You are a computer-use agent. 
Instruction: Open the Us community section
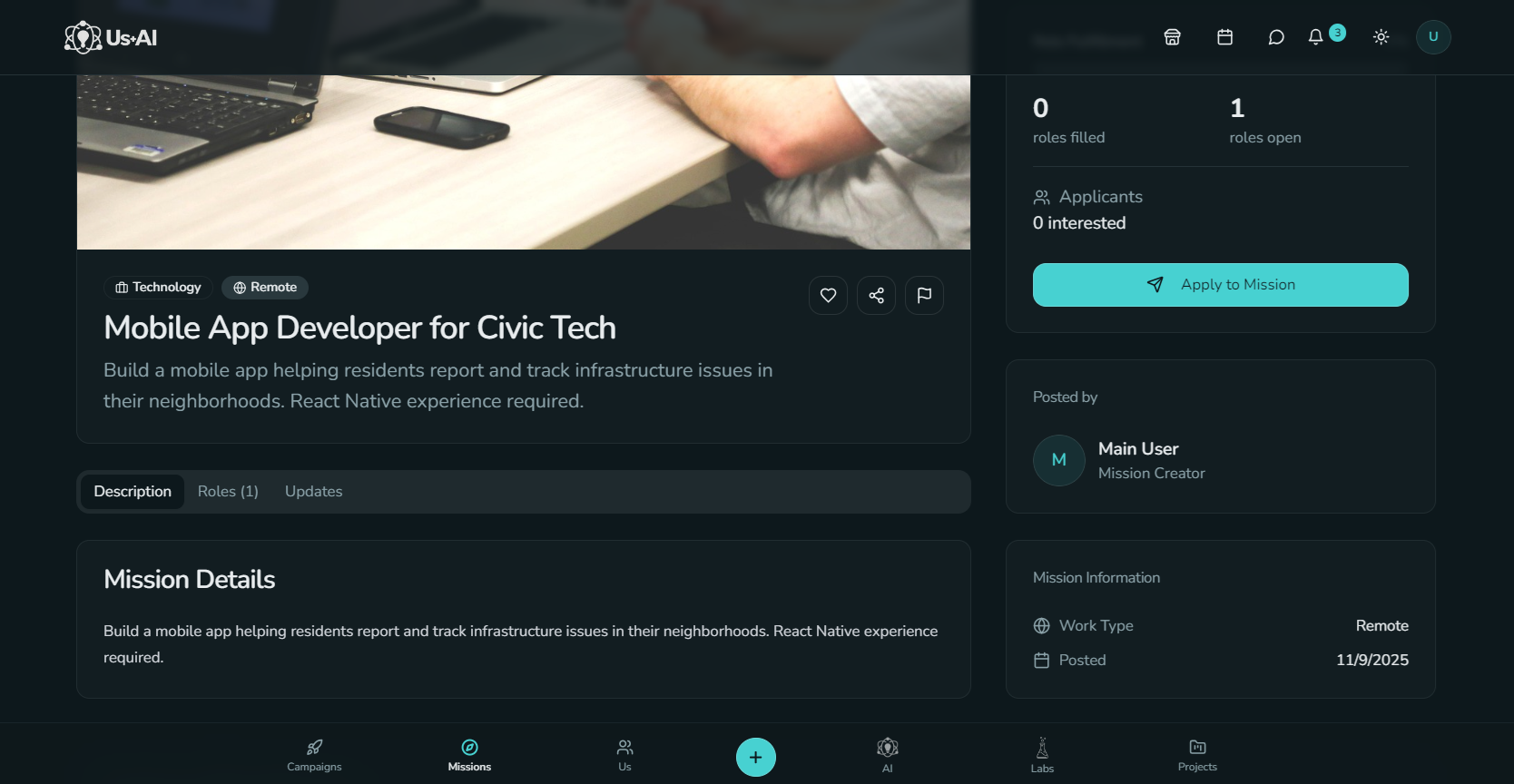[624, 755]
